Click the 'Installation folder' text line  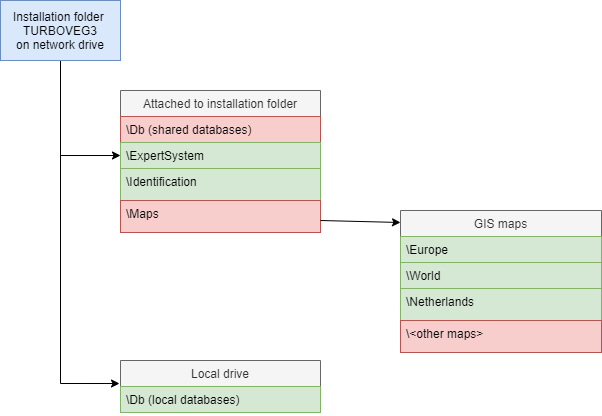click(60, 16)
